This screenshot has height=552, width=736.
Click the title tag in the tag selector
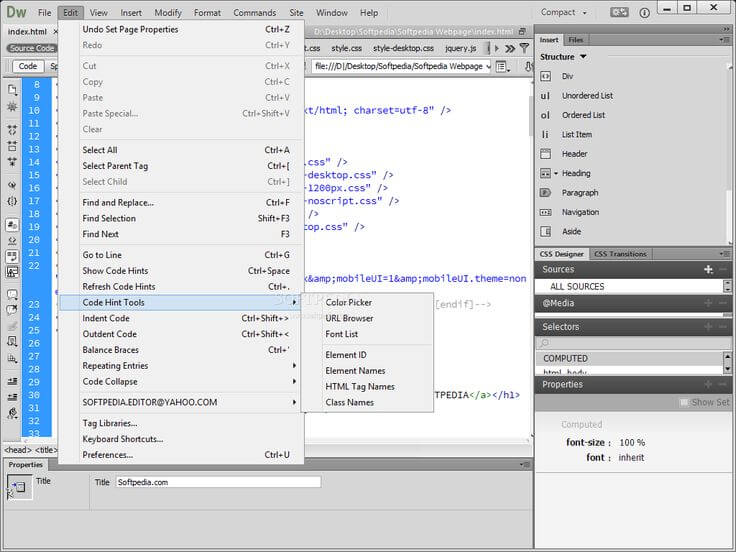coord(46,450)
